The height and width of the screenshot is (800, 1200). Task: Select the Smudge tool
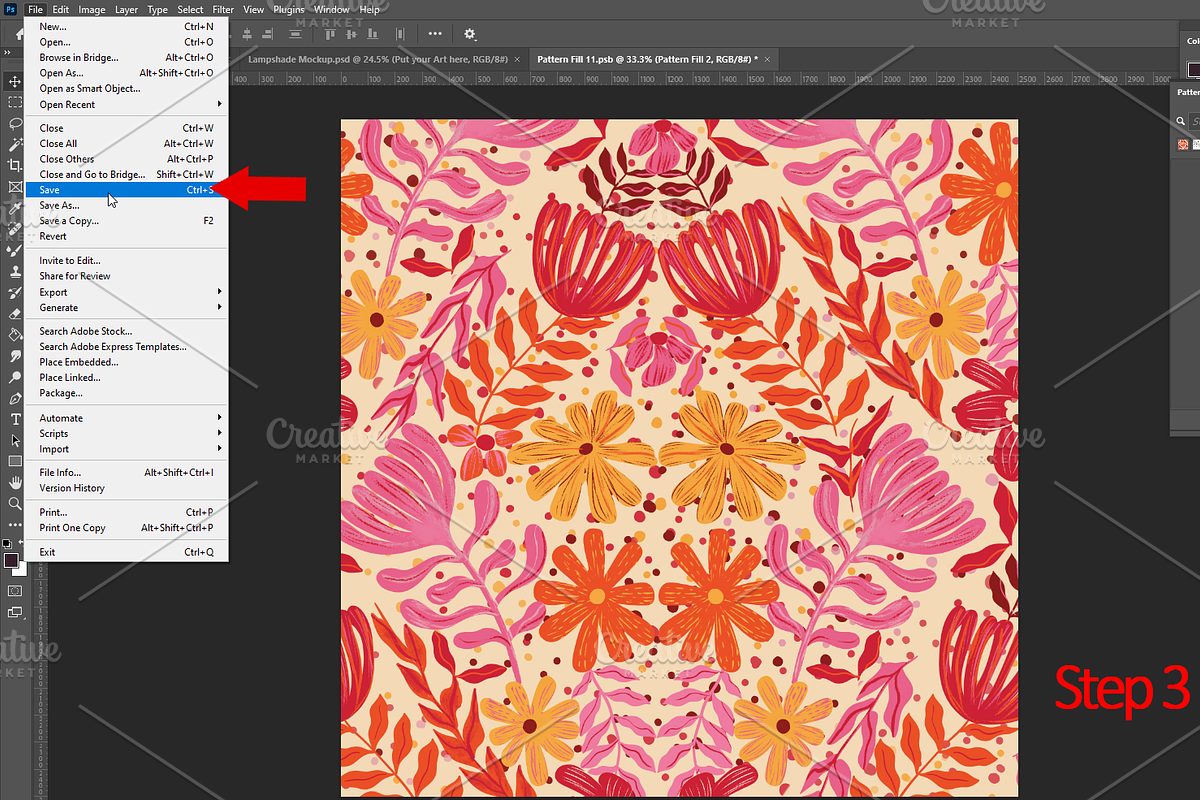(x=15, y=355)
